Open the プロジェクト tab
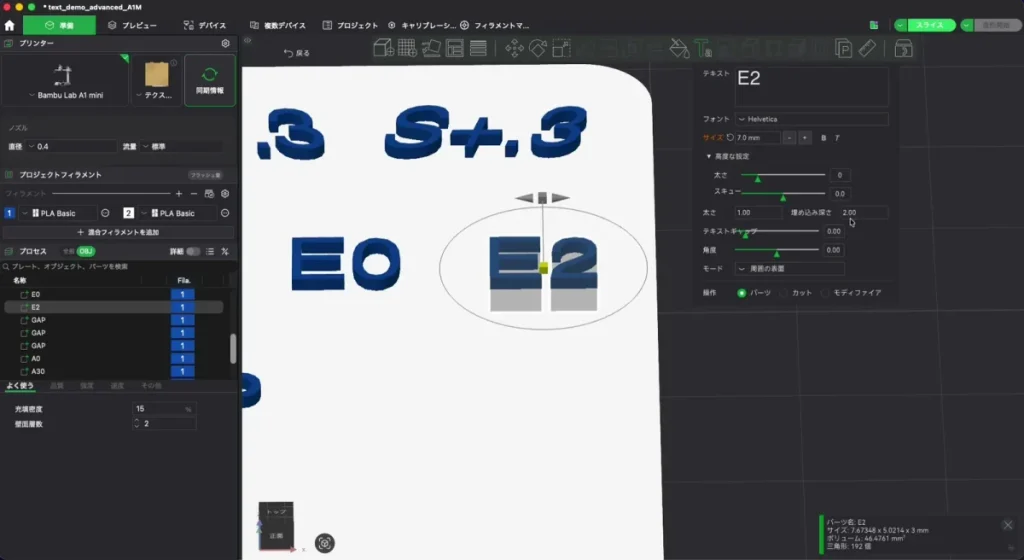 (x=351, y=25)
